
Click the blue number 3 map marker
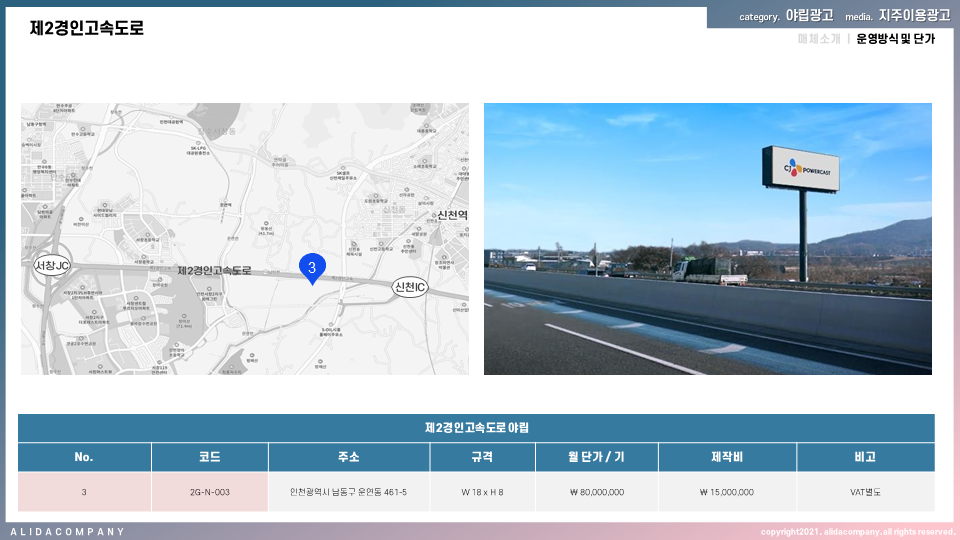(312, 268)
